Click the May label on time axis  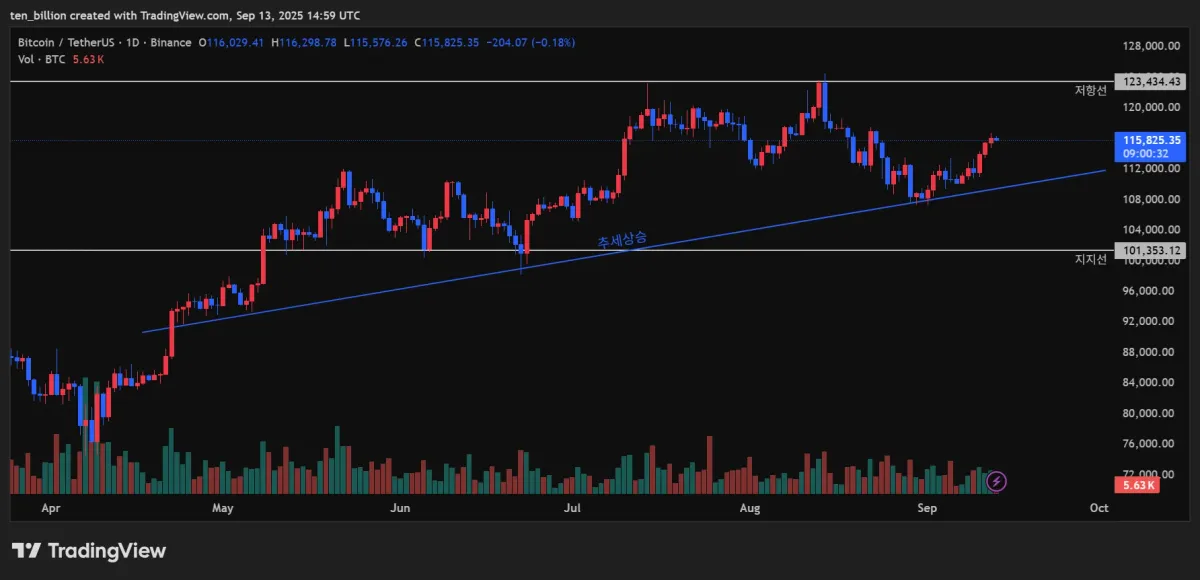(222, 508)
